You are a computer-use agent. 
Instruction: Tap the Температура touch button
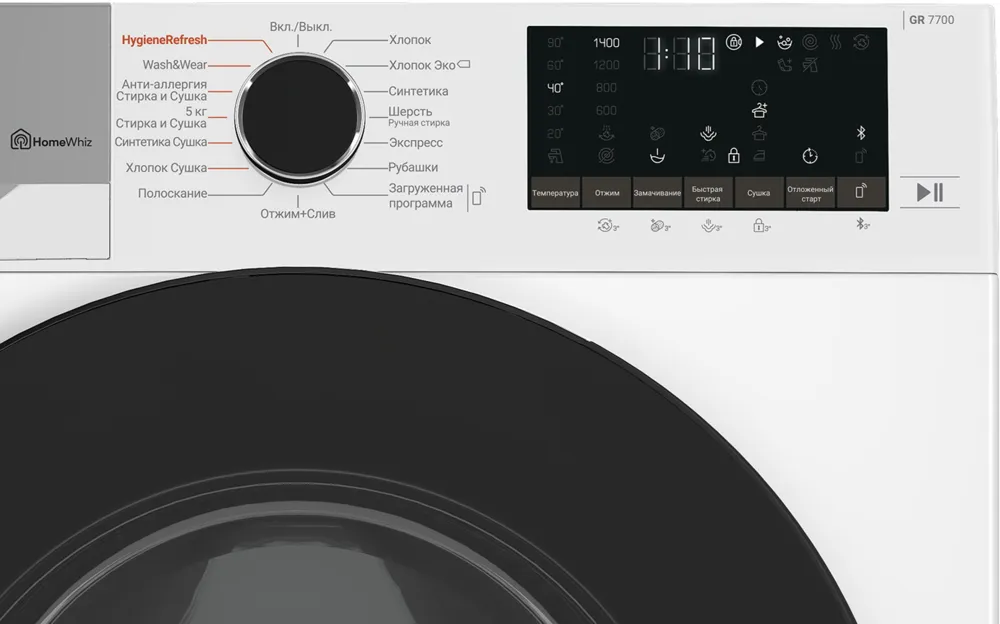click(x=556, y=192)
